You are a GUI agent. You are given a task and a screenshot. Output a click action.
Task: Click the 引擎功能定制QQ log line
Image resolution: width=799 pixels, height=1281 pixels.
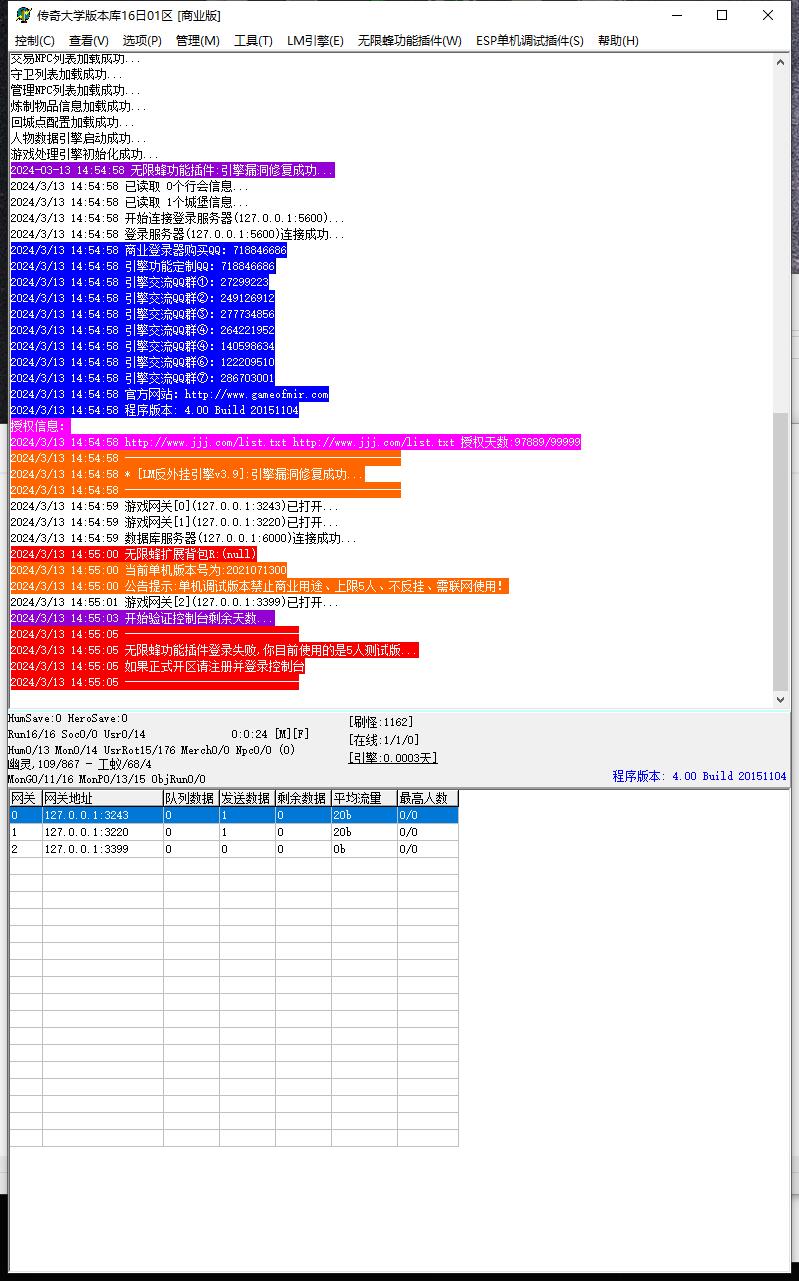pos(142,266)
